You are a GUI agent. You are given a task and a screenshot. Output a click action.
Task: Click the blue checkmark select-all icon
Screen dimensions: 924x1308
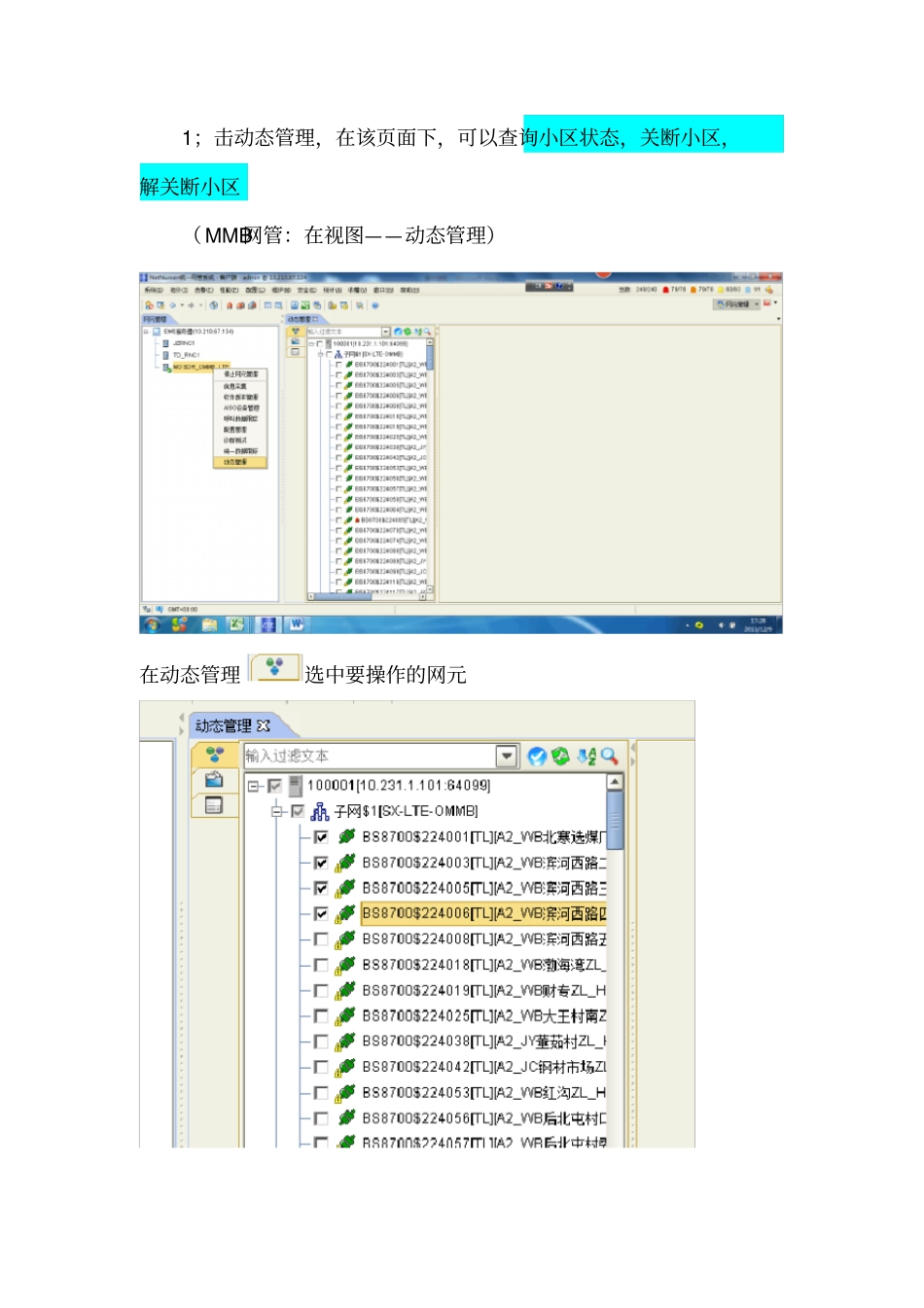point(537,756)
